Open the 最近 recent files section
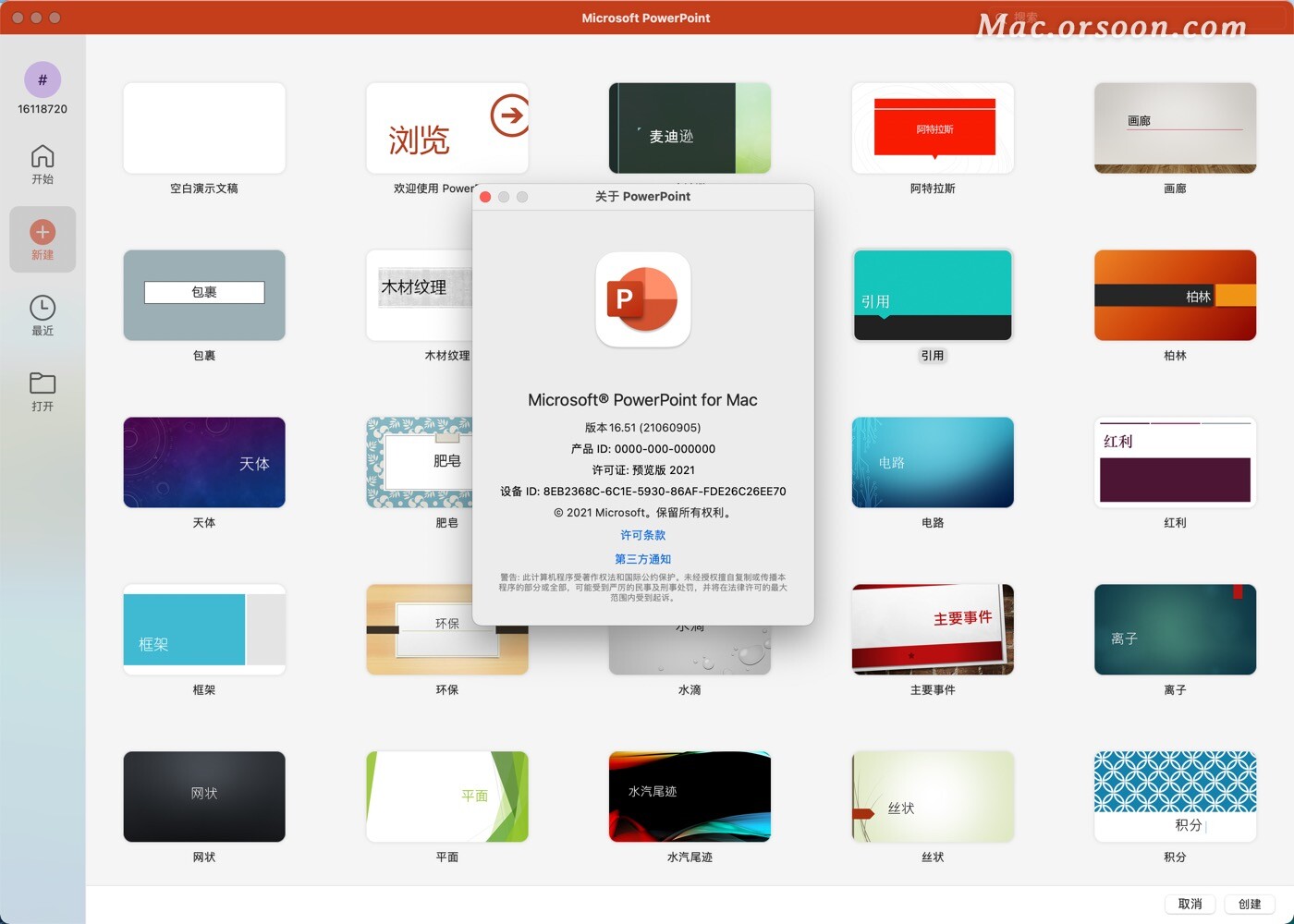Screen dimensions: 1294x924 click(x=43, y=316)
